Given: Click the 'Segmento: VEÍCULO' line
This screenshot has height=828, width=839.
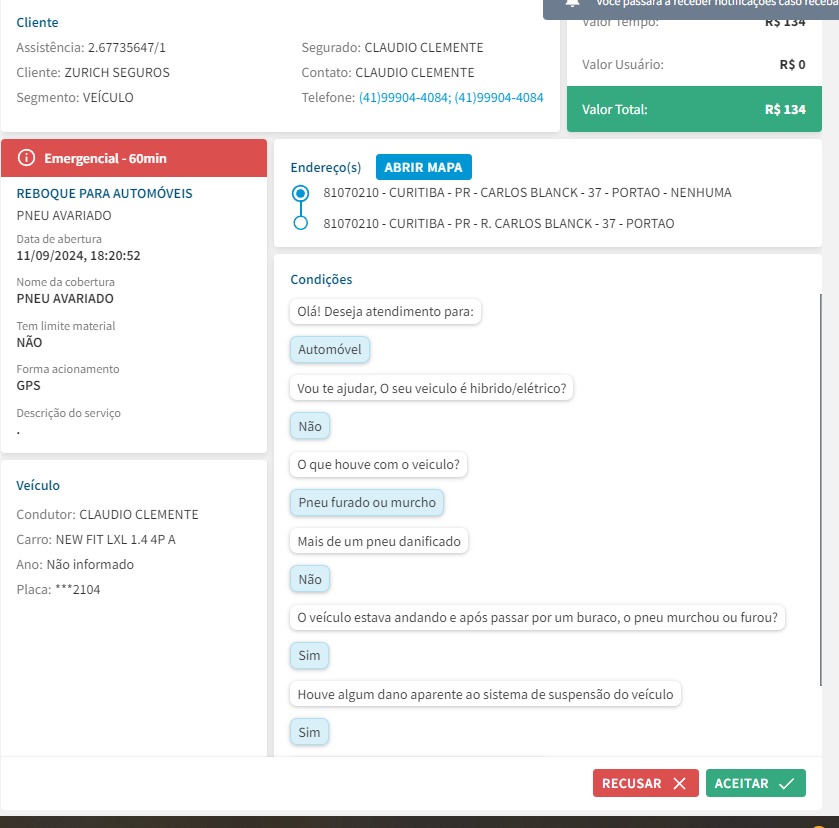Looking at the screenshot, I should coord(75,97).
